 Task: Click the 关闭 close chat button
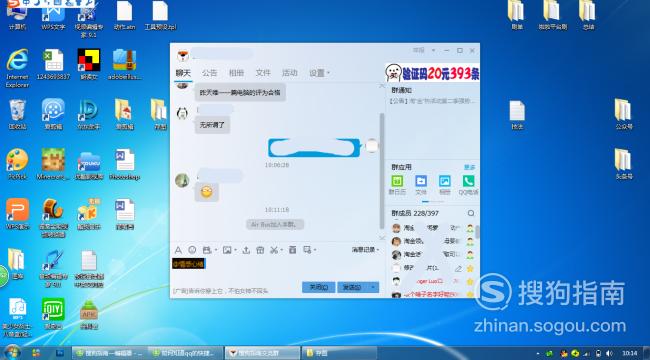point(318,287)
